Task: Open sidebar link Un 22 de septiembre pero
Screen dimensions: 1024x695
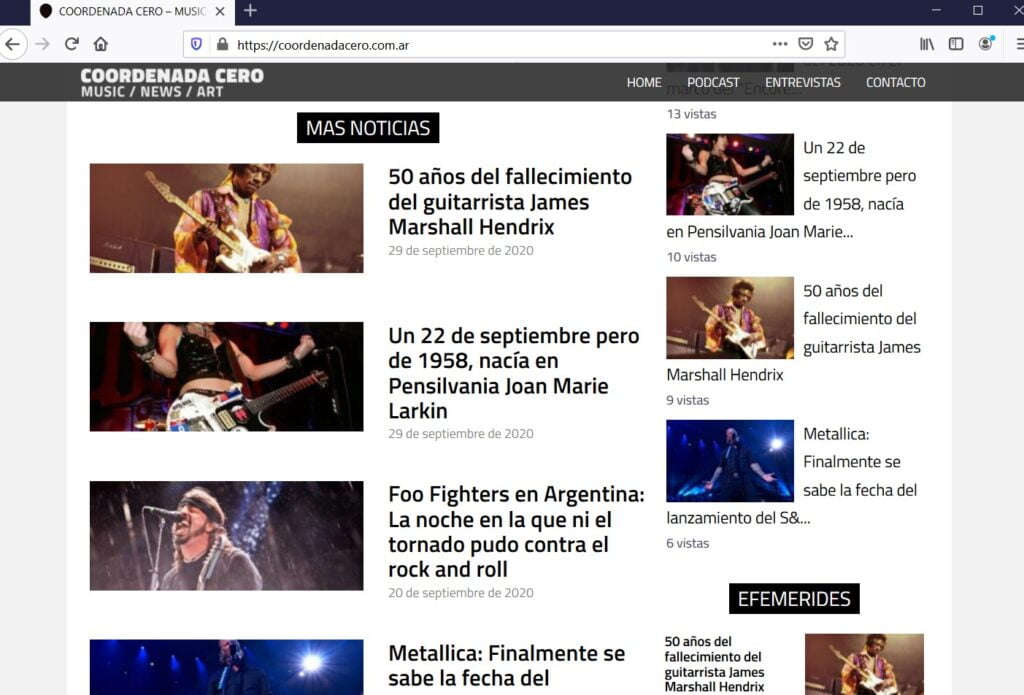Action: [859, 176]
